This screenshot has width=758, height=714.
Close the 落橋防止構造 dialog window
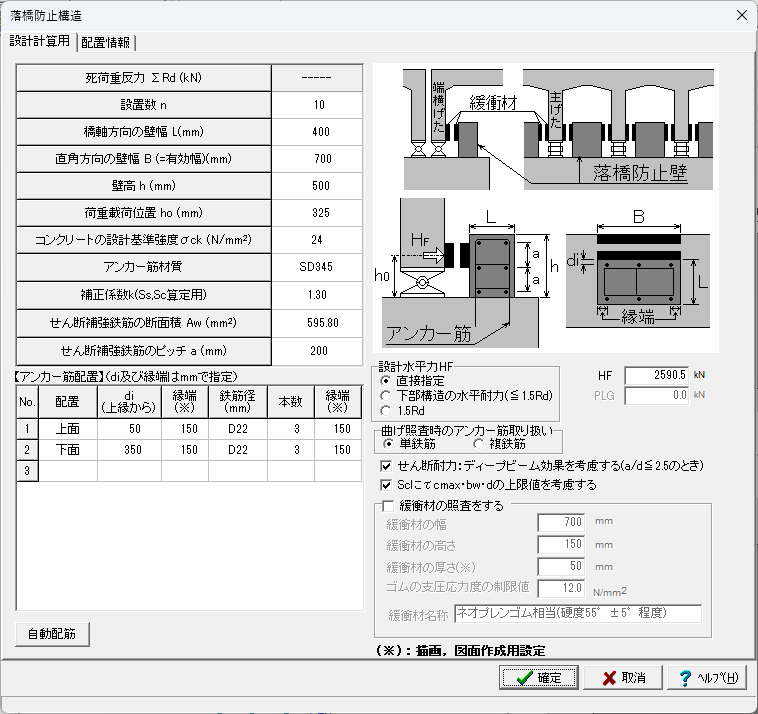click(740, 15)
